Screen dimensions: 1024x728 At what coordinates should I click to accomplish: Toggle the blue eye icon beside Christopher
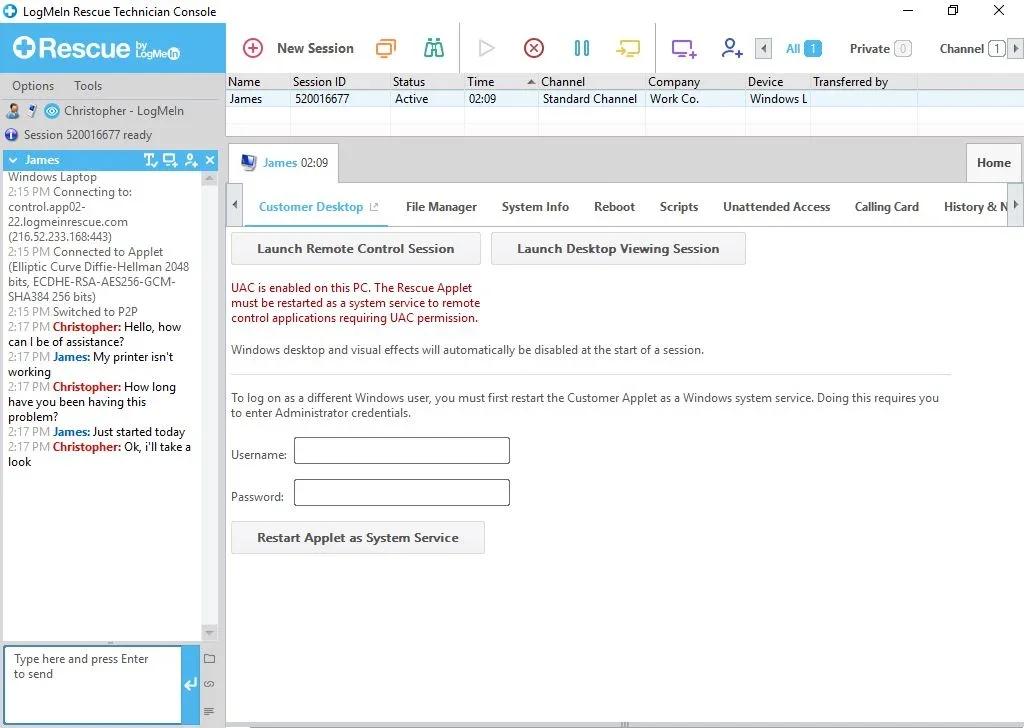point(52,111)
